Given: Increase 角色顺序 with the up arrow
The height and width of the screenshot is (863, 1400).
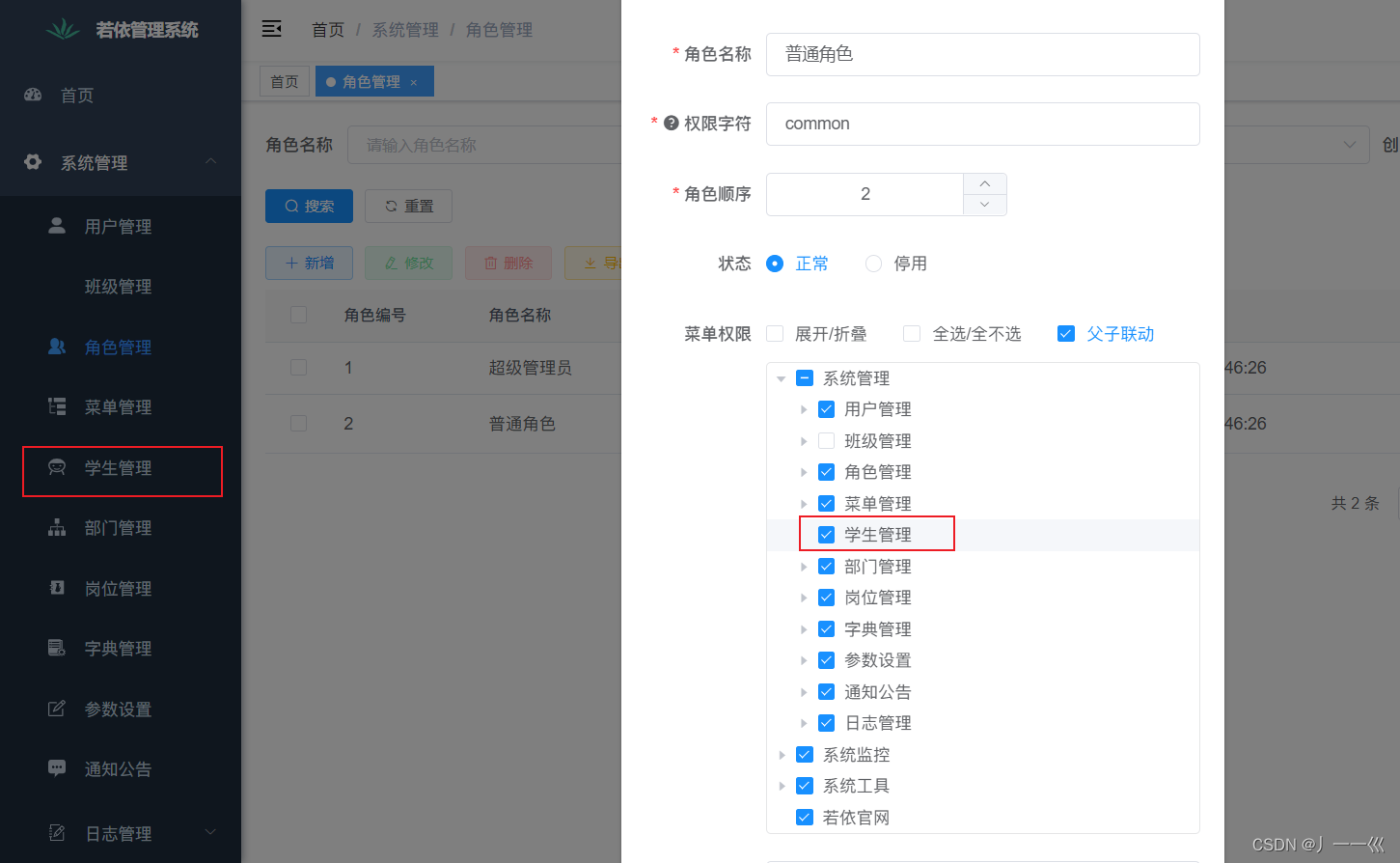Looking at the screenshot, I should coord(984,183).
